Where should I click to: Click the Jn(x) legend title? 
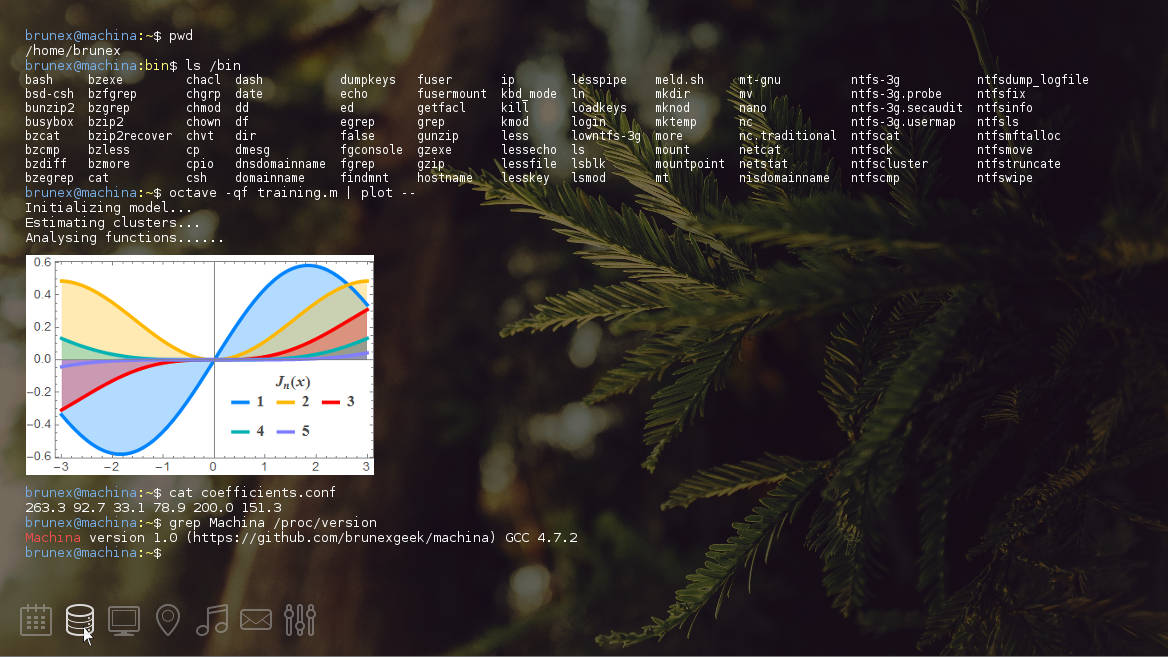(293, 382)
